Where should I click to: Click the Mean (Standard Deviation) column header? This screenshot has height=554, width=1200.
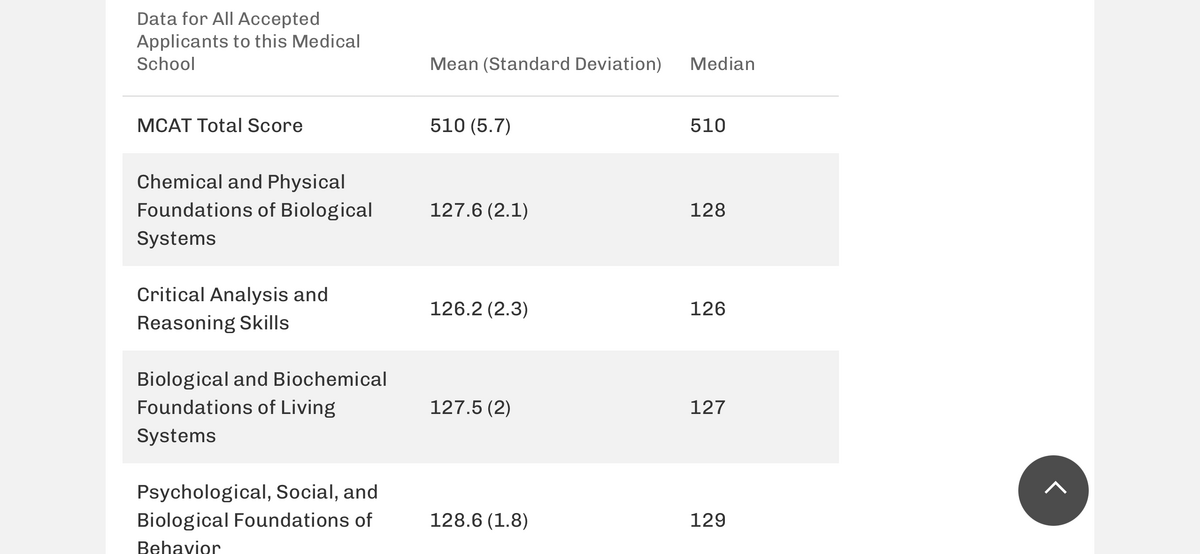[545, 64]
